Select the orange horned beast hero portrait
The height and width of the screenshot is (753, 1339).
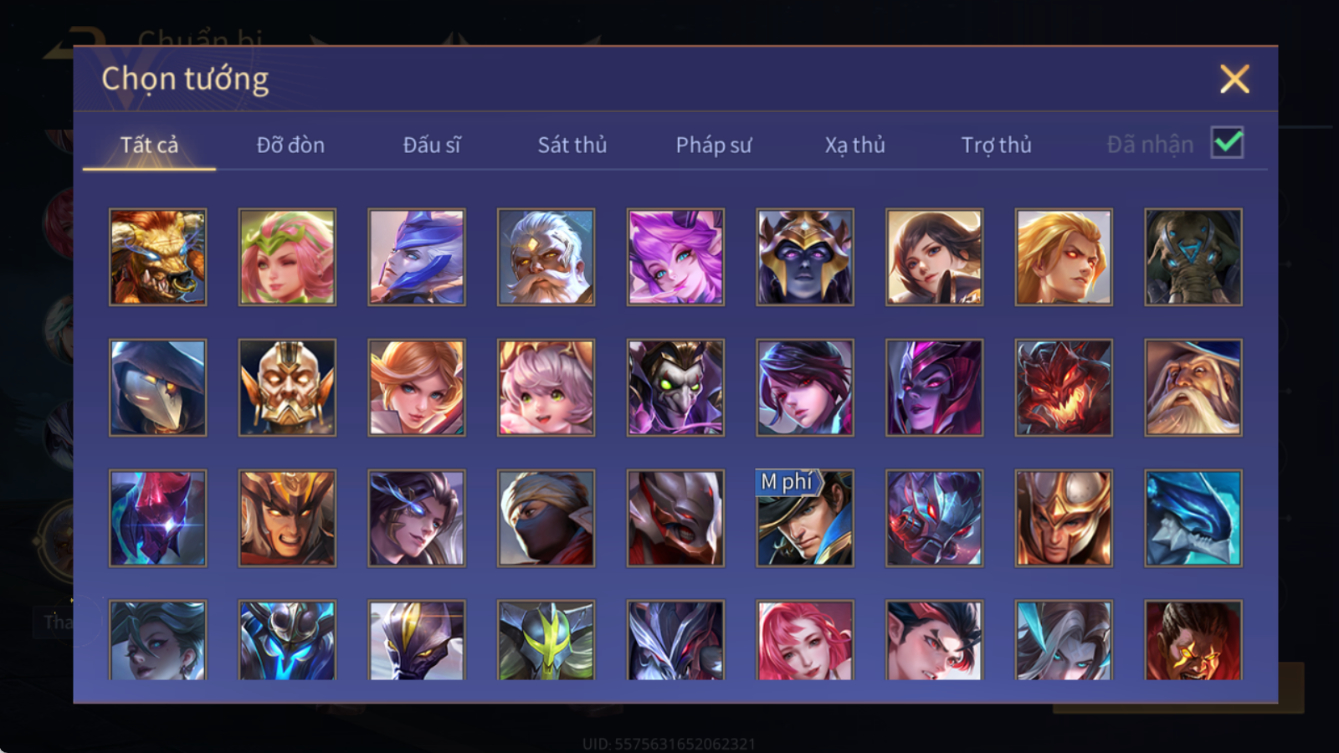[x=158, y=257]
